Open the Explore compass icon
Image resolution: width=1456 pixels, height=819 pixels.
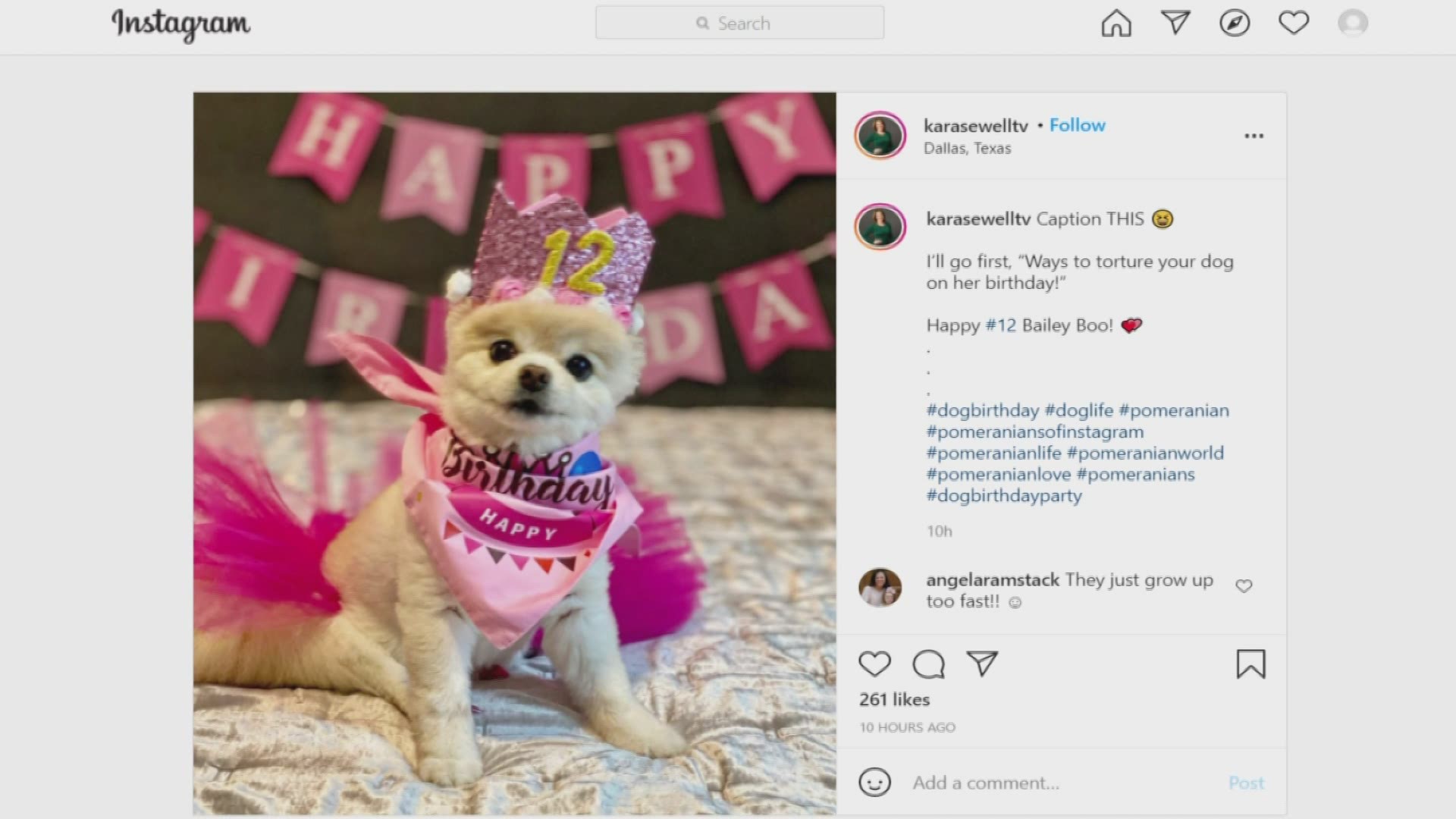coord(1235,24)
